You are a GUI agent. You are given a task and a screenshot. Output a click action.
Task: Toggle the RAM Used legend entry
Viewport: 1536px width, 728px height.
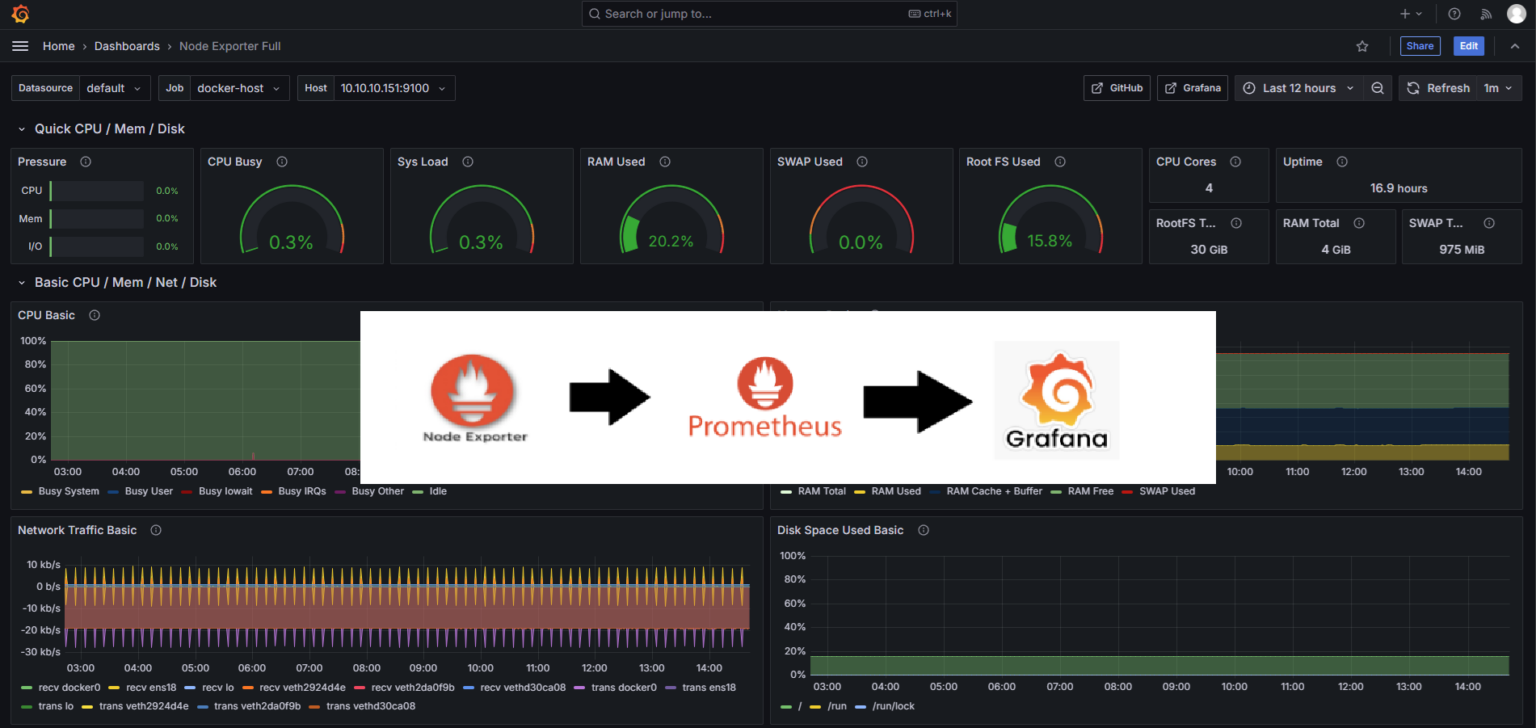pos(896,491)
